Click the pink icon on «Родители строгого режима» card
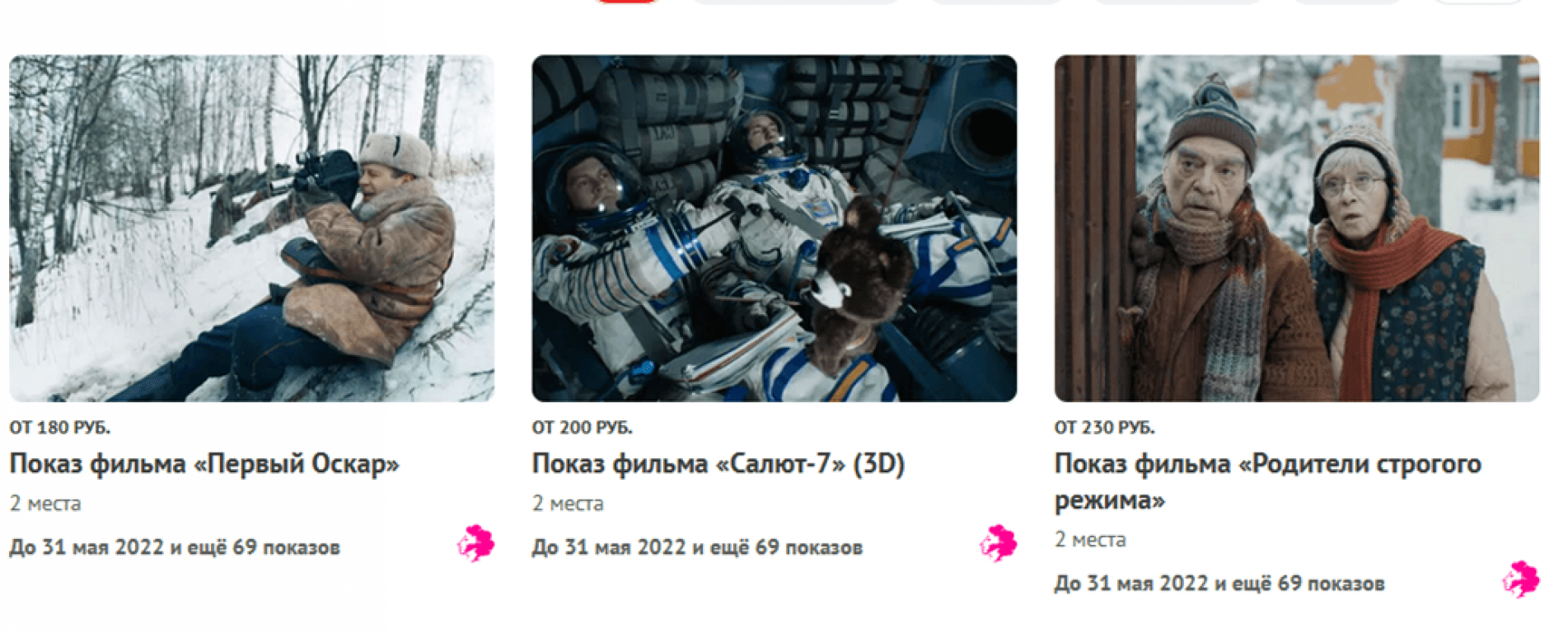The height and width of the screenshot is (633, 1568). pos(1521,580)
